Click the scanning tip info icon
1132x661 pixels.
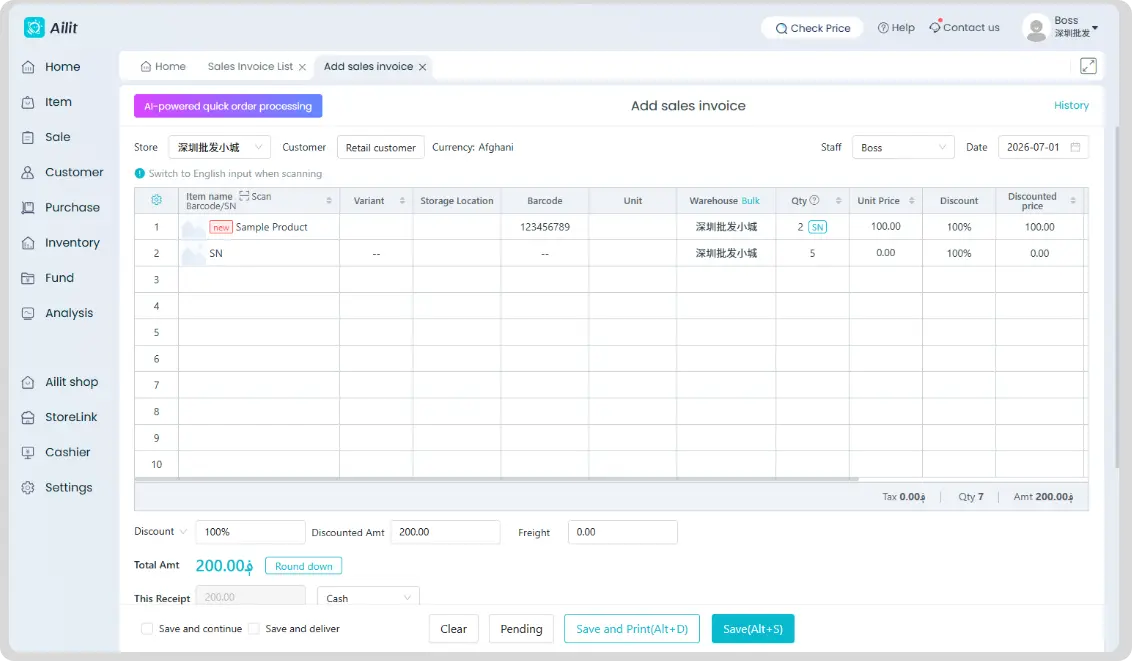[x=139, y=173]
